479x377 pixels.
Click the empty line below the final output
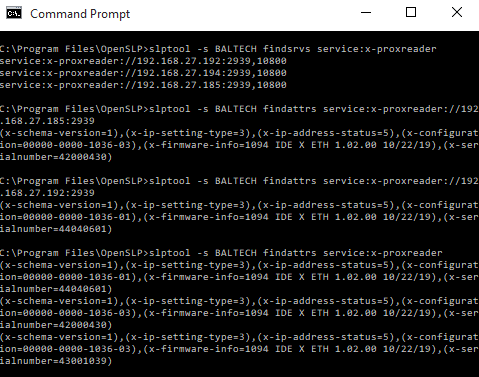click(239, 372)
